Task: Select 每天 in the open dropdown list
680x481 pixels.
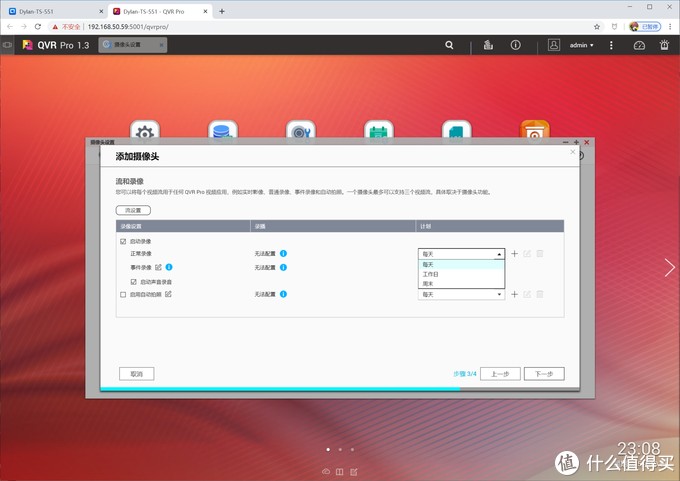Action: coord(461,265)
